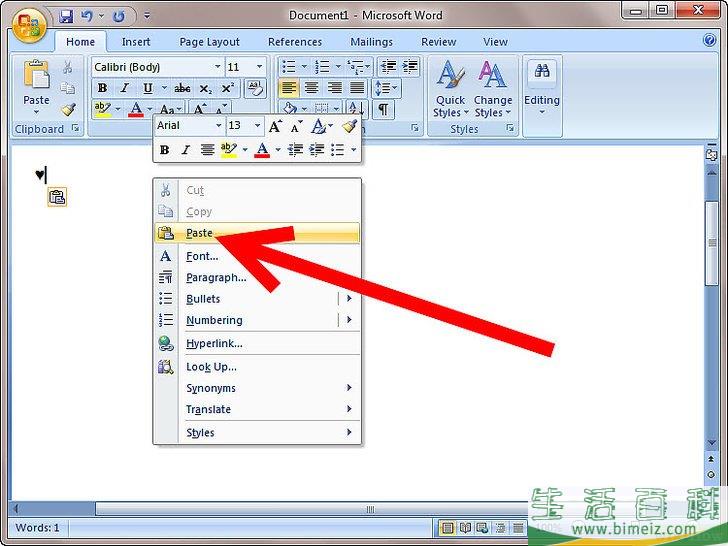Click mini toolbar Format Painter brush

pos(349,126)
